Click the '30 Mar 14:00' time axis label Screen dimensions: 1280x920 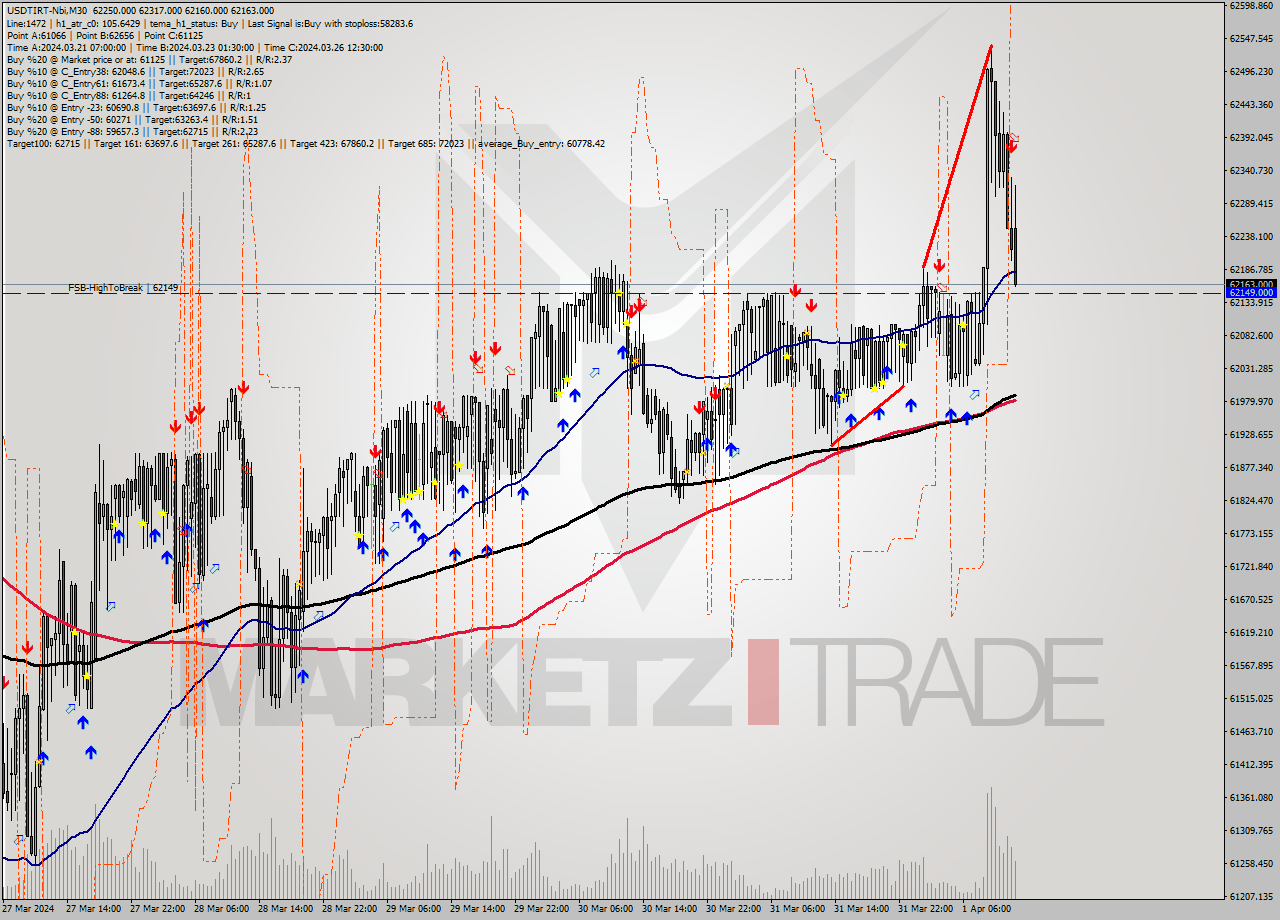point(670,909)
